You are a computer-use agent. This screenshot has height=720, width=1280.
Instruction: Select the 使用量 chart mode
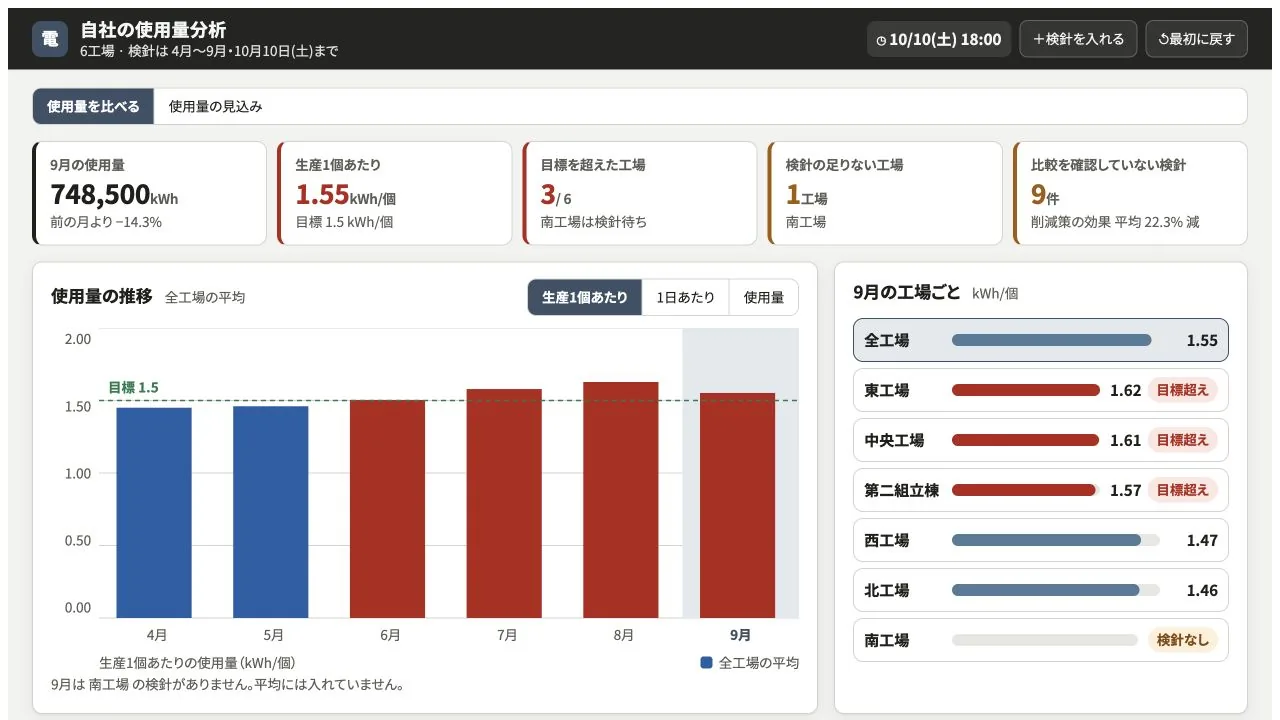764,297
